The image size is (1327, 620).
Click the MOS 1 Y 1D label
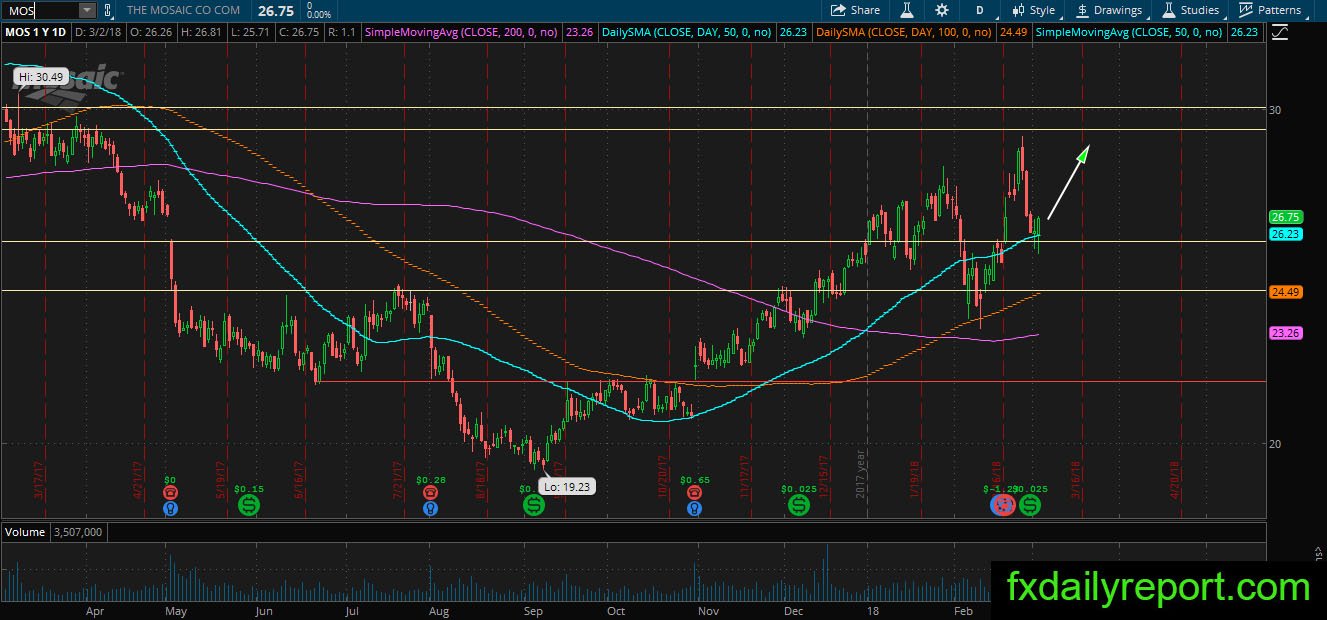[36, 33]
